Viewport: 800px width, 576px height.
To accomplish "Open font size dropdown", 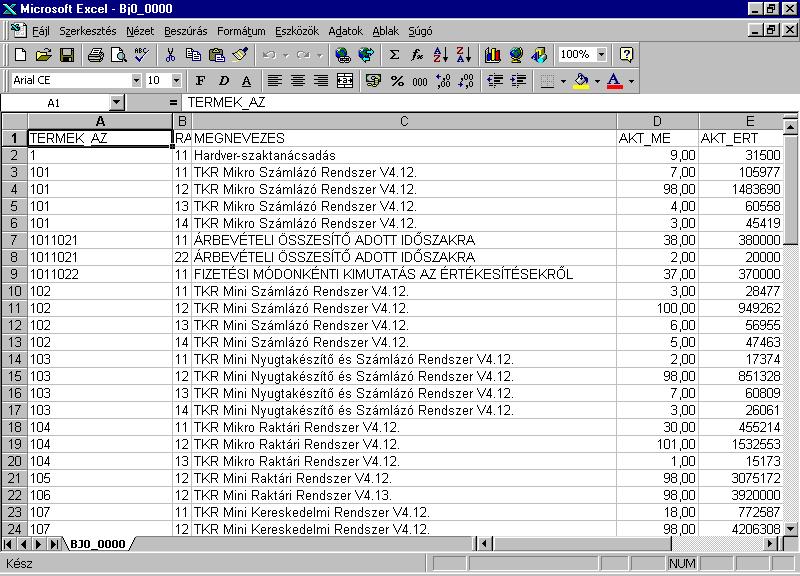I will coord(177,81).
